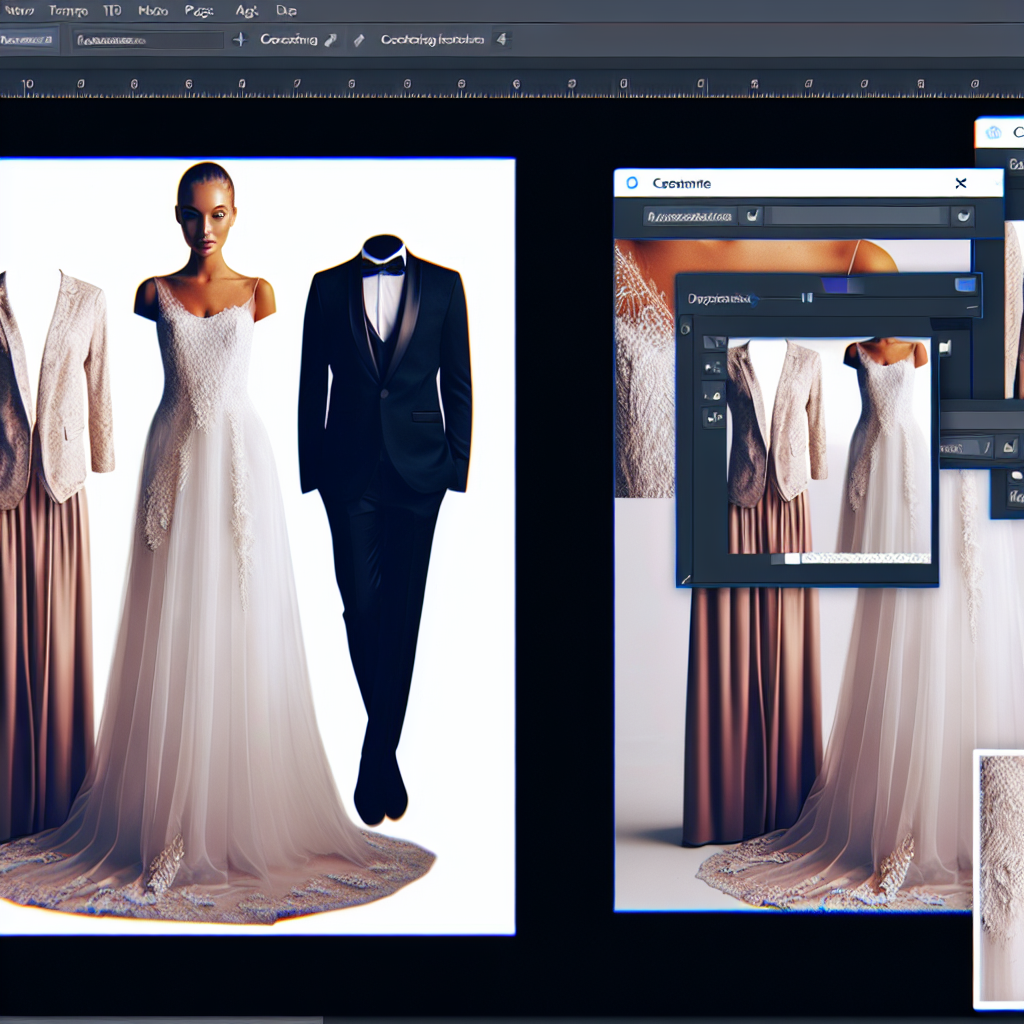The width and height of the screenshot is (1024, 1024).
Task: Click the blue circle icon in the dialog title bar
Action: pos(631,183)
